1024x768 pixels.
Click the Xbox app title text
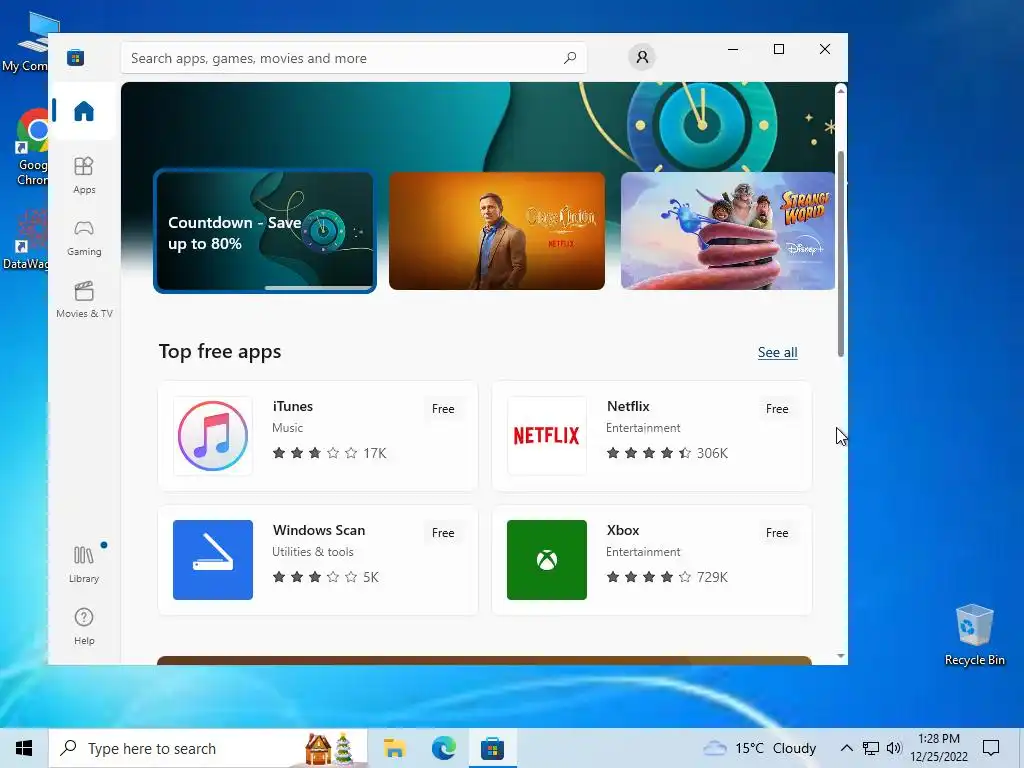pyautogui.click(x=622, y=530)
